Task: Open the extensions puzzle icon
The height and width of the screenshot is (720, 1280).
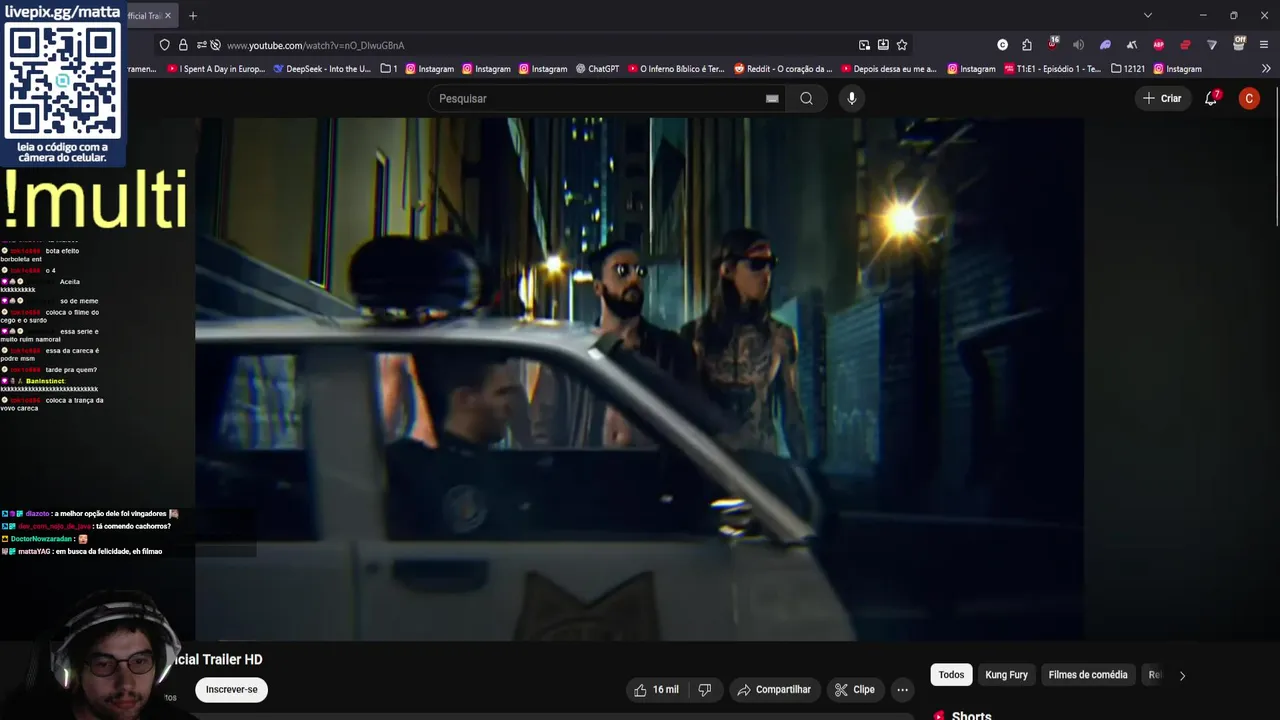Action: (x=1027, y=45)
